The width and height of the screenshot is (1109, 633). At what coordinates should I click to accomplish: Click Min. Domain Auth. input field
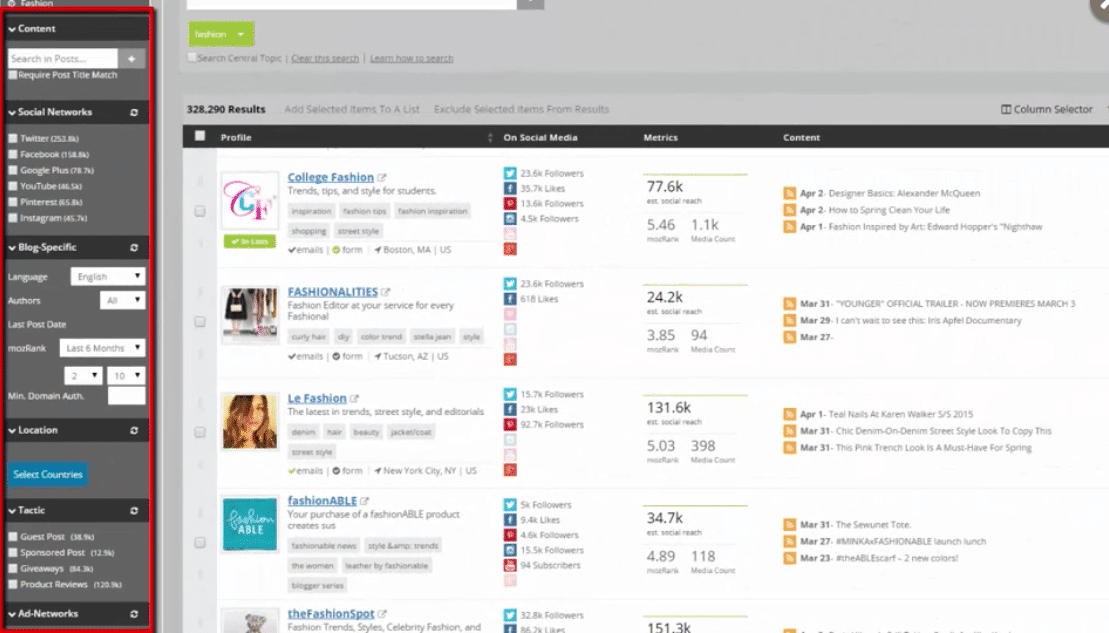[127, 396]
